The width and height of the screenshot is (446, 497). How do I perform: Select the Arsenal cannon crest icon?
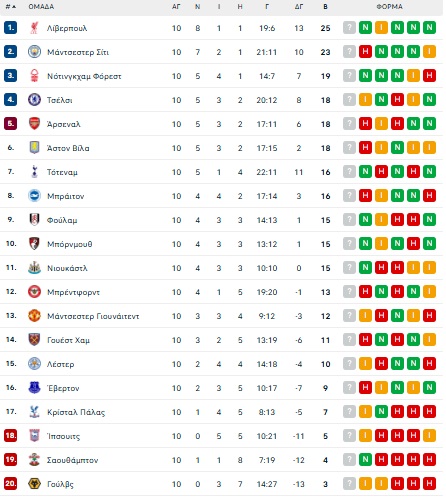point(34,124)
